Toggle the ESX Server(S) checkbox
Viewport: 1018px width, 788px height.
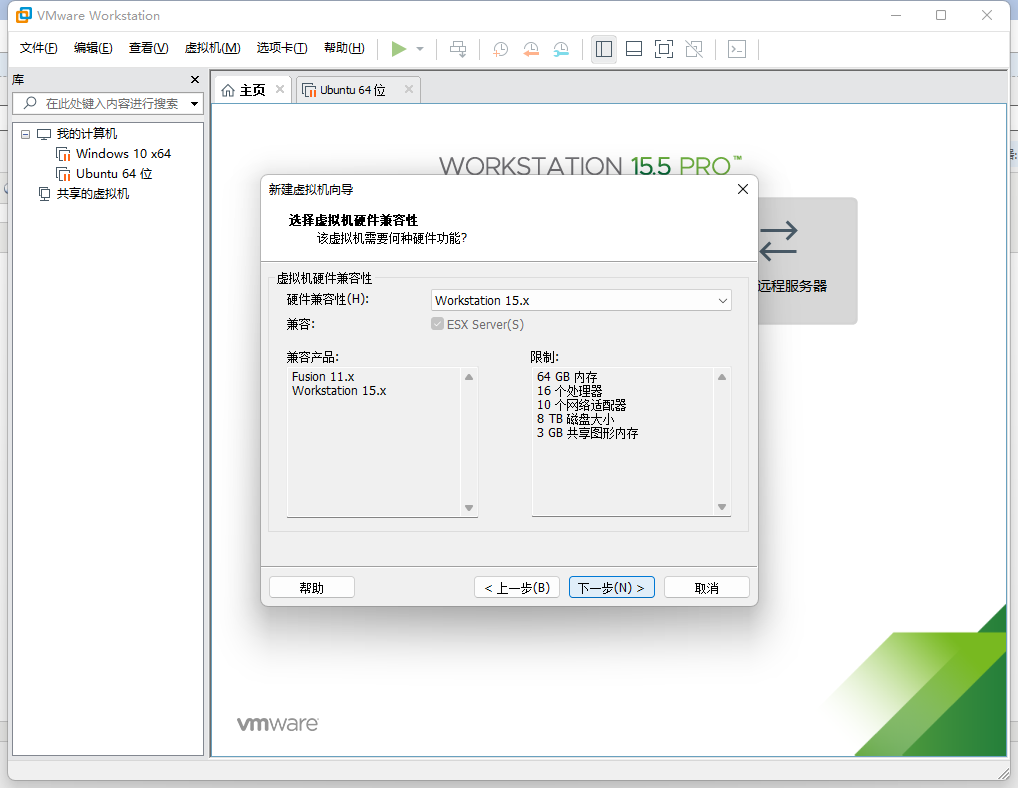tap(438, 324)
